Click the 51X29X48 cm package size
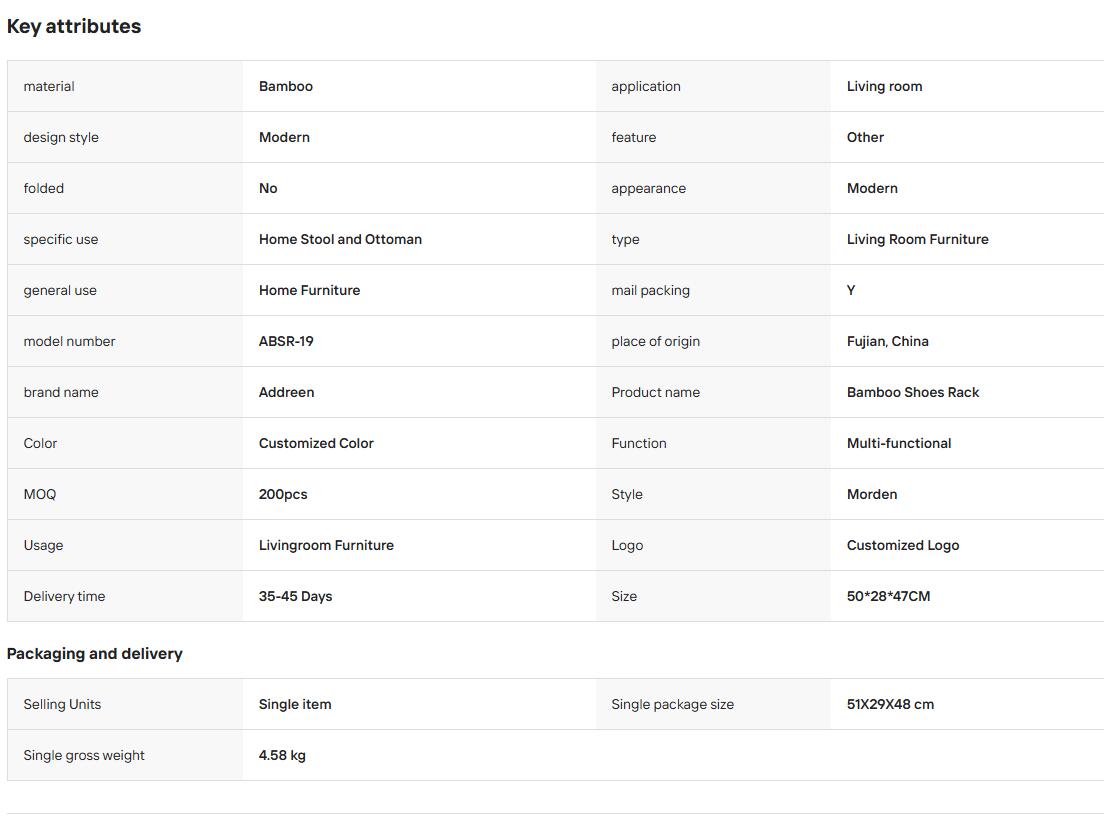The image size is (1104, 823). (x=891, y=704)
